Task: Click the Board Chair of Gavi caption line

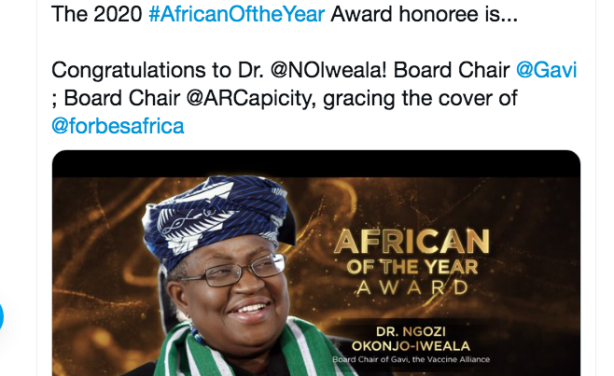Action: 411,359
